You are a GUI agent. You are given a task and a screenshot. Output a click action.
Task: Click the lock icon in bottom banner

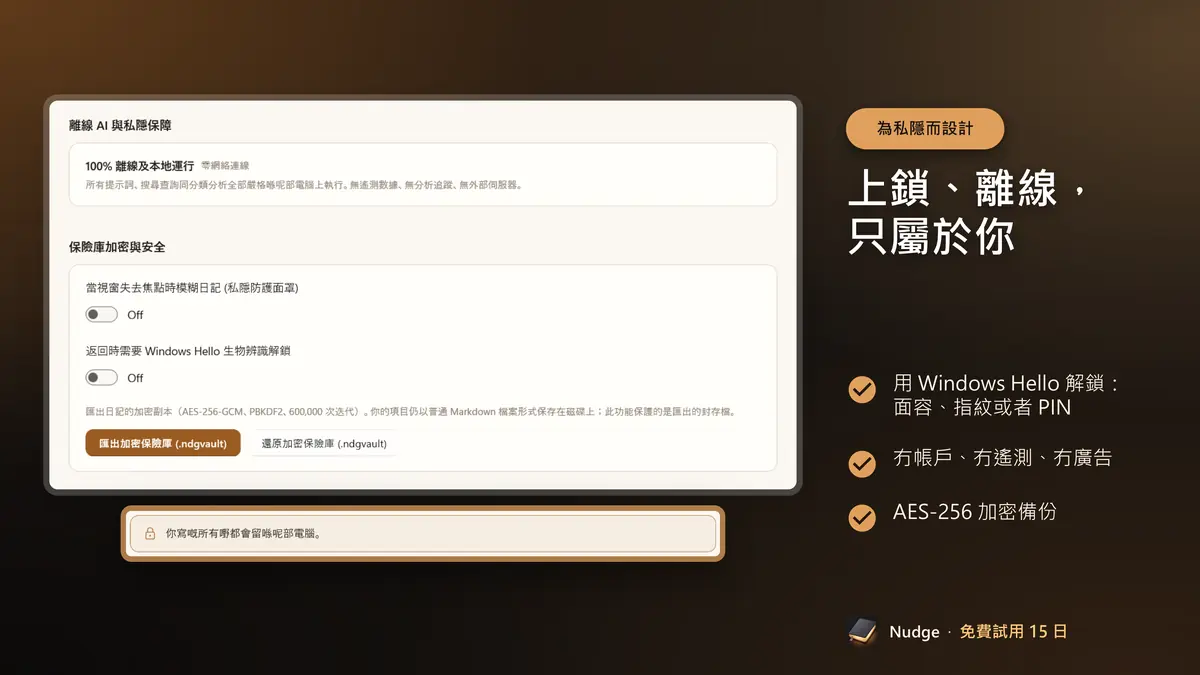pos(150,534)
